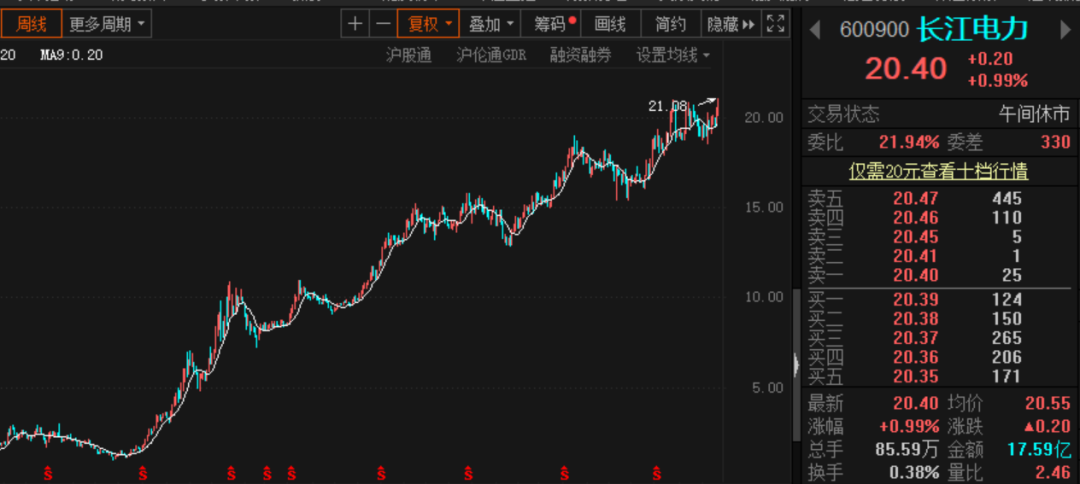Screen dimensions: 1080x484
Task: Open the 复权 adjustment dropdown
Action: [427, 23]
